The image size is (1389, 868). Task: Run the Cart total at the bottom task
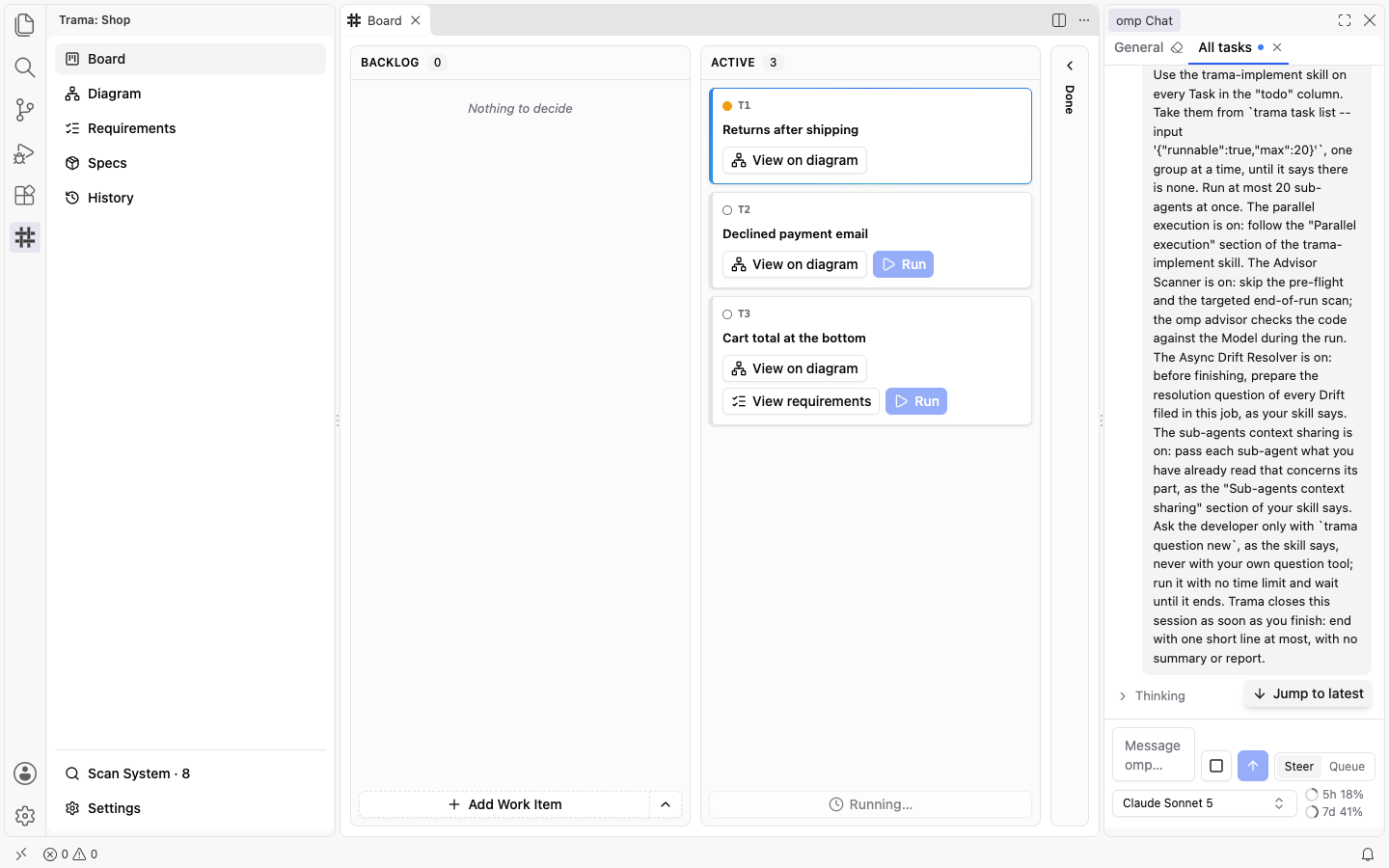(916, 401)
